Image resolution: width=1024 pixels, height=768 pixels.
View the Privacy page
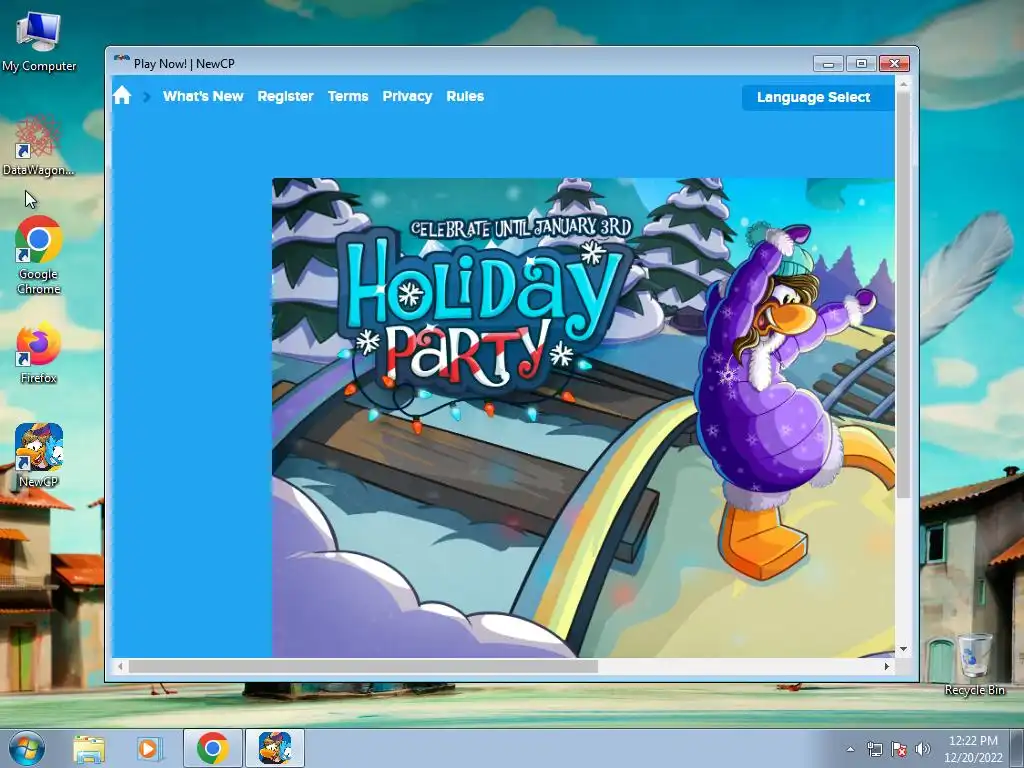click(x=408, y=96)
